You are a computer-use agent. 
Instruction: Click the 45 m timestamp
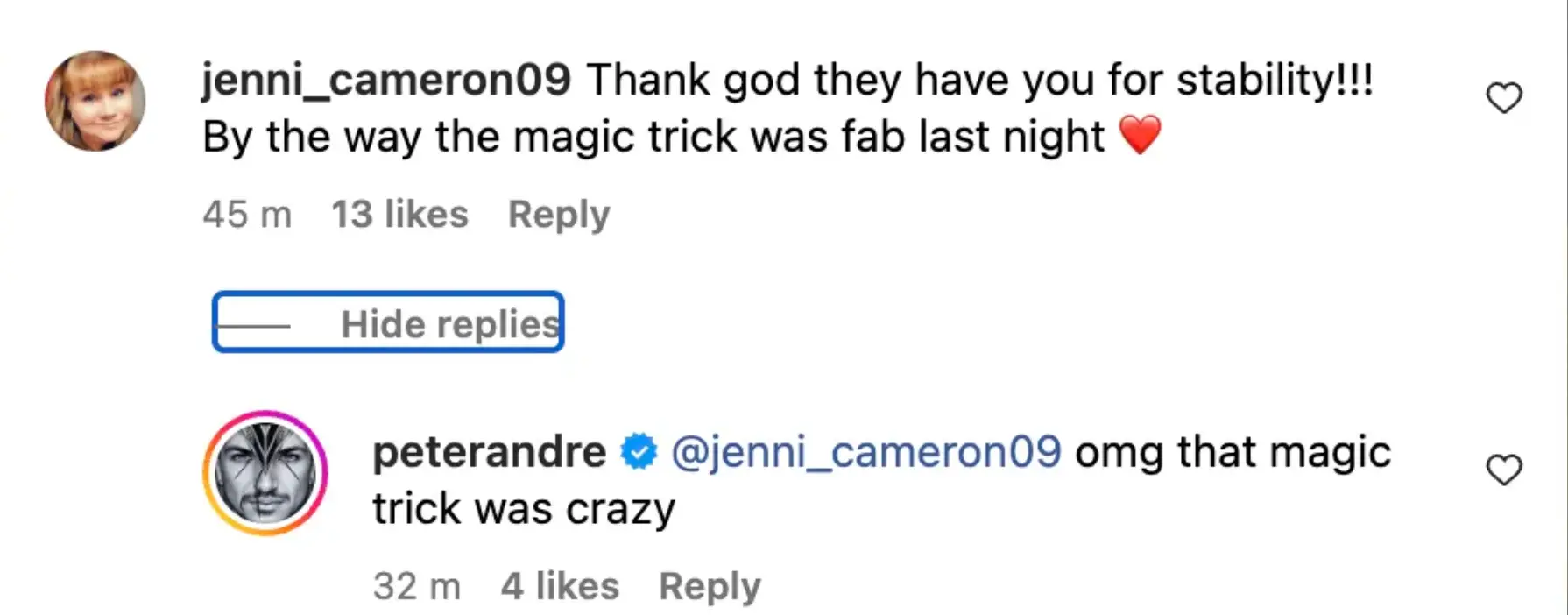(x=246, y=214)
